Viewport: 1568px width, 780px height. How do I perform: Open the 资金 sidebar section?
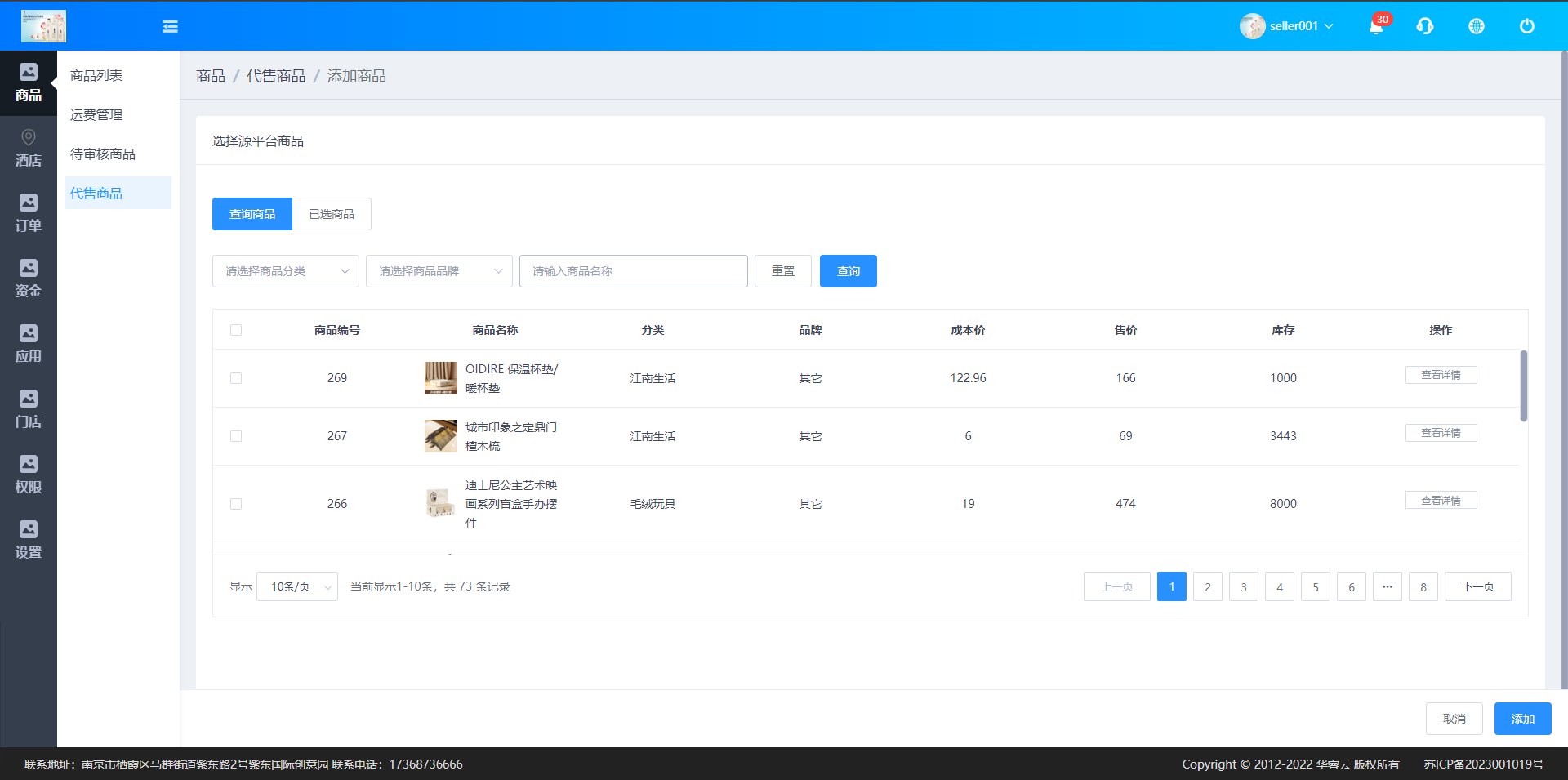(29, 279)
